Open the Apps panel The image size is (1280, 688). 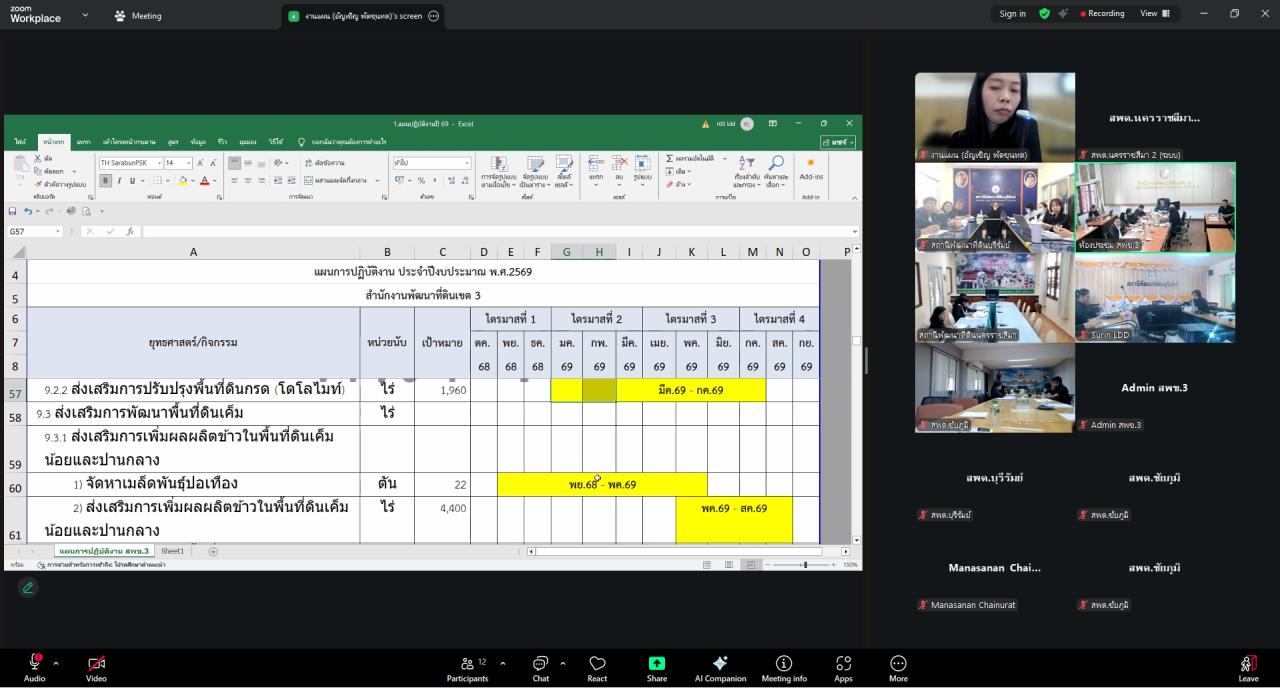point(843,668)
